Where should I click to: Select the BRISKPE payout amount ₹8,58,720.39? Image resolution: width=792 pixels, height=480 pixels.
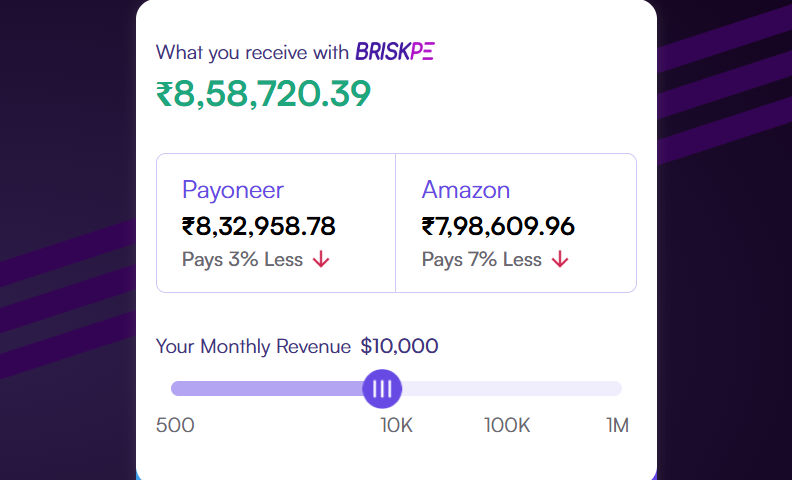pyautogui.click(x=264, y=93)
